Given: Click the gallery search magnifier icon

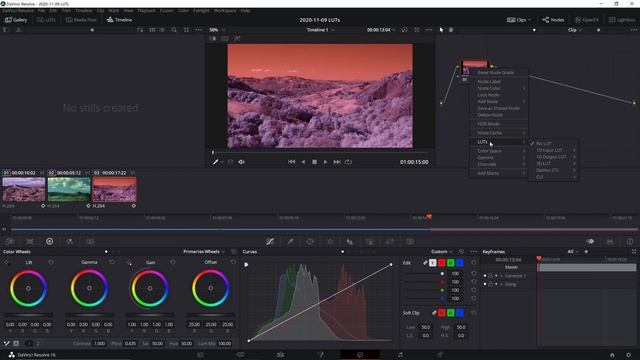Looking at the screenshot, I should click(x=174, y=30).
